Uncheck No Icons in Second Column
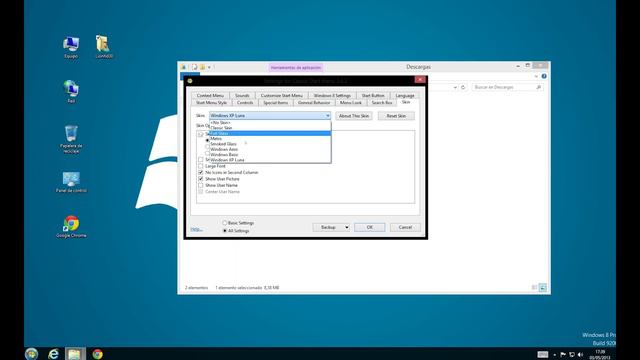The image size is (640, 360). (x=200, y=173)
